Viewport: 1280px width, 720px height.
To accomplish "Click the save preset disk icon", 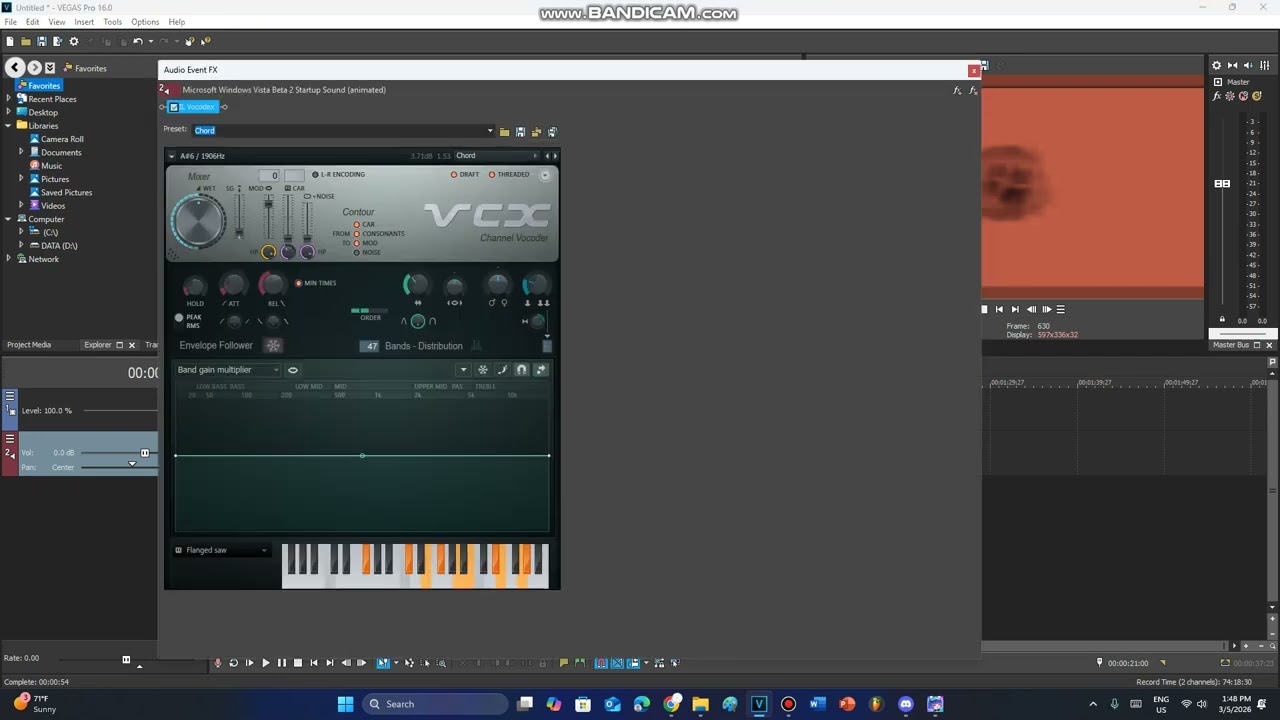I will click(x=520, y=131).
